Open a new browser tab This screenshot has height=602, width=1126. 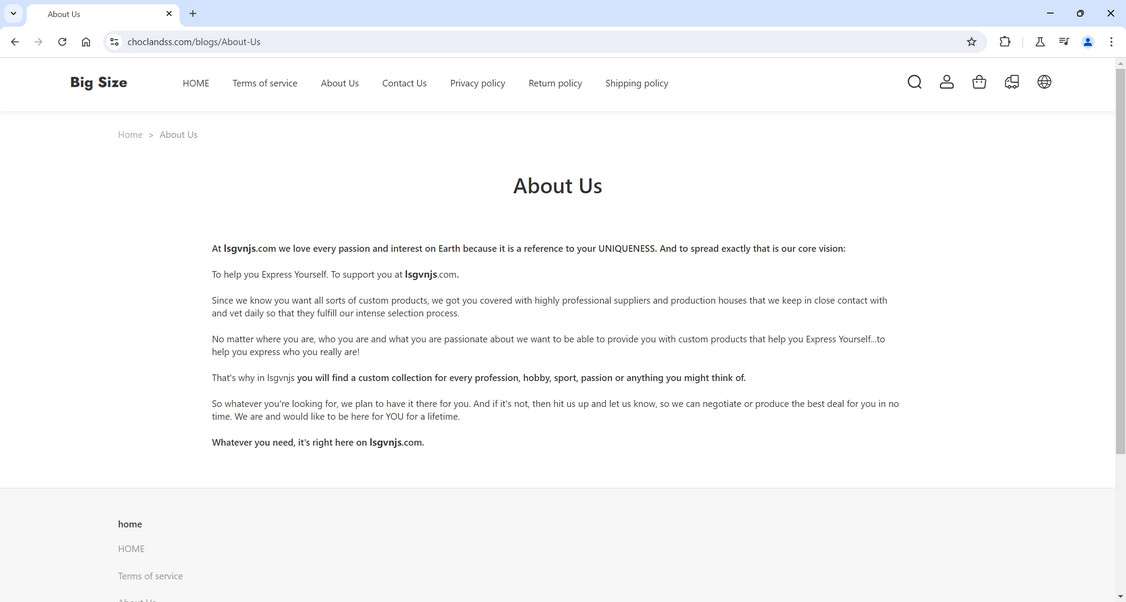[x=192, y=14]
